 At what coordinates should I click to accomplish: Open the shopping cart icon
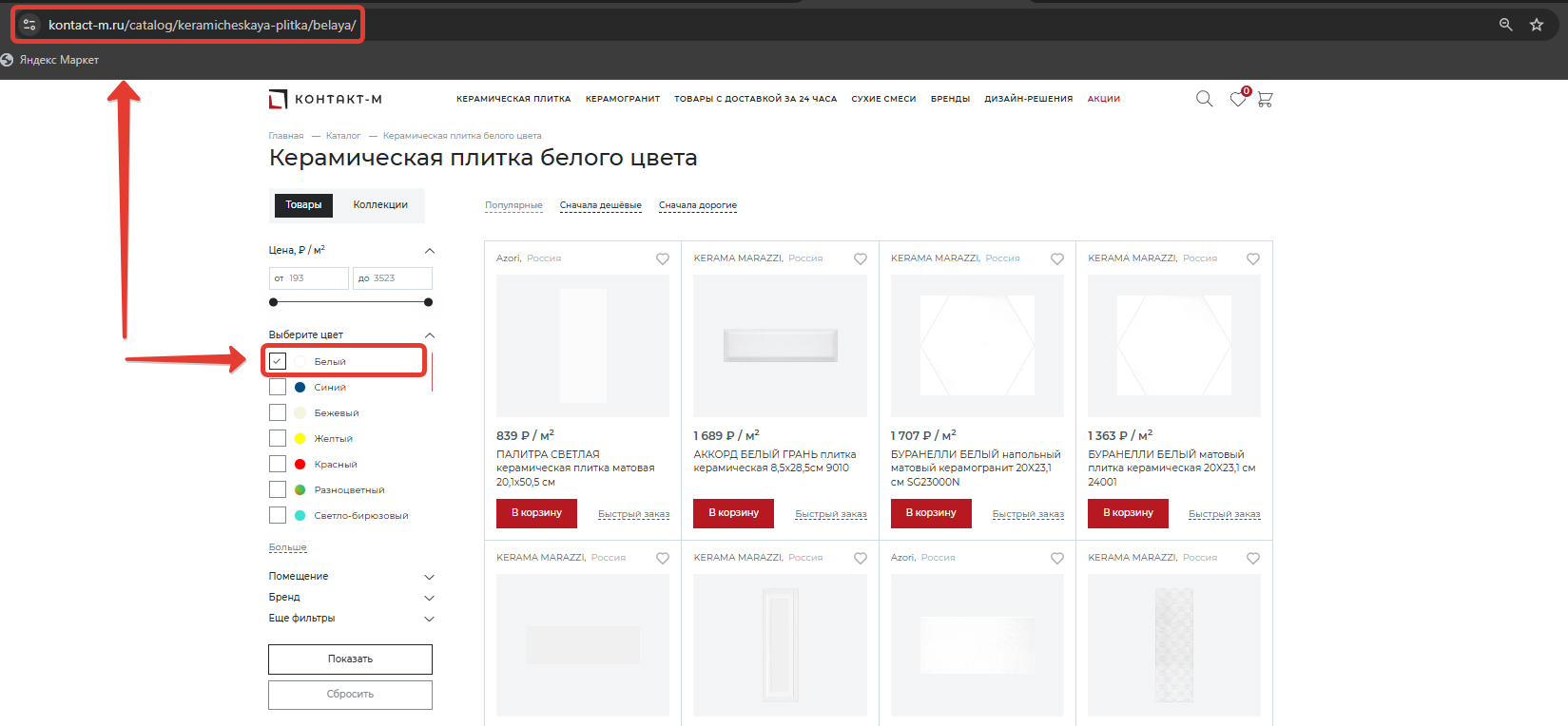1265,99
